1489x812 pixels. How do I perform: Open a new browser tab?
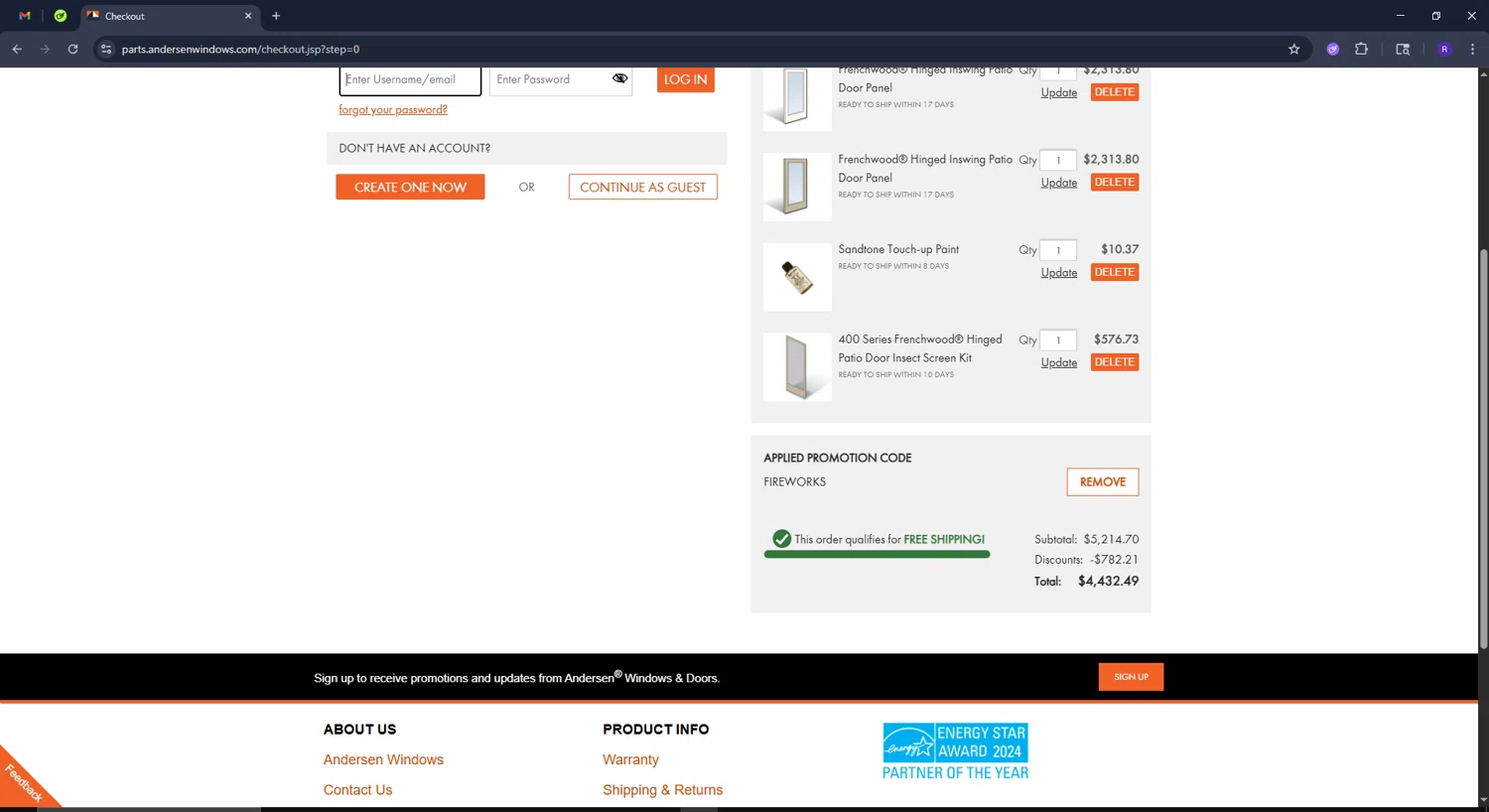tap(276, 16)
